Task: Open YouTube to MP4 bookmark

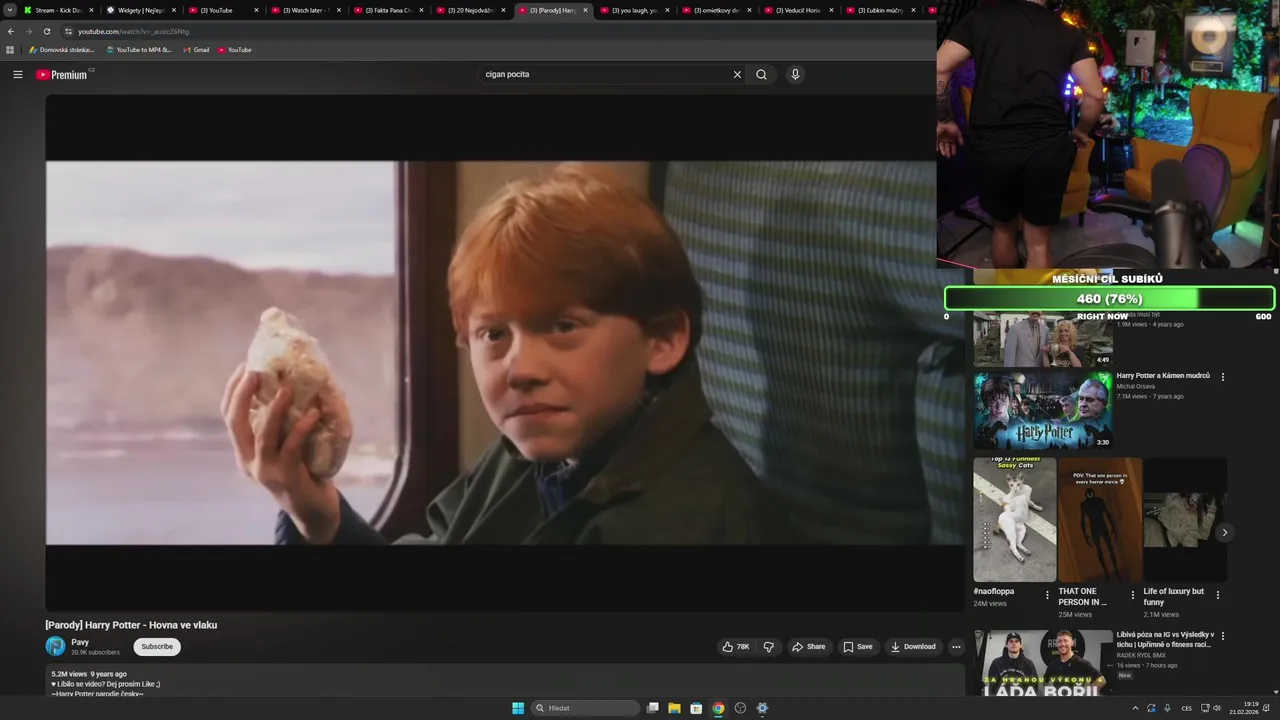Action: 139,50
